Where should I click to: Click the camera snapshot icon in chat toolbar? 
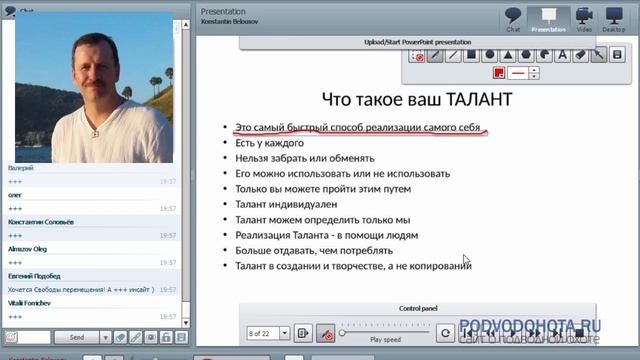tap(151, 338)
